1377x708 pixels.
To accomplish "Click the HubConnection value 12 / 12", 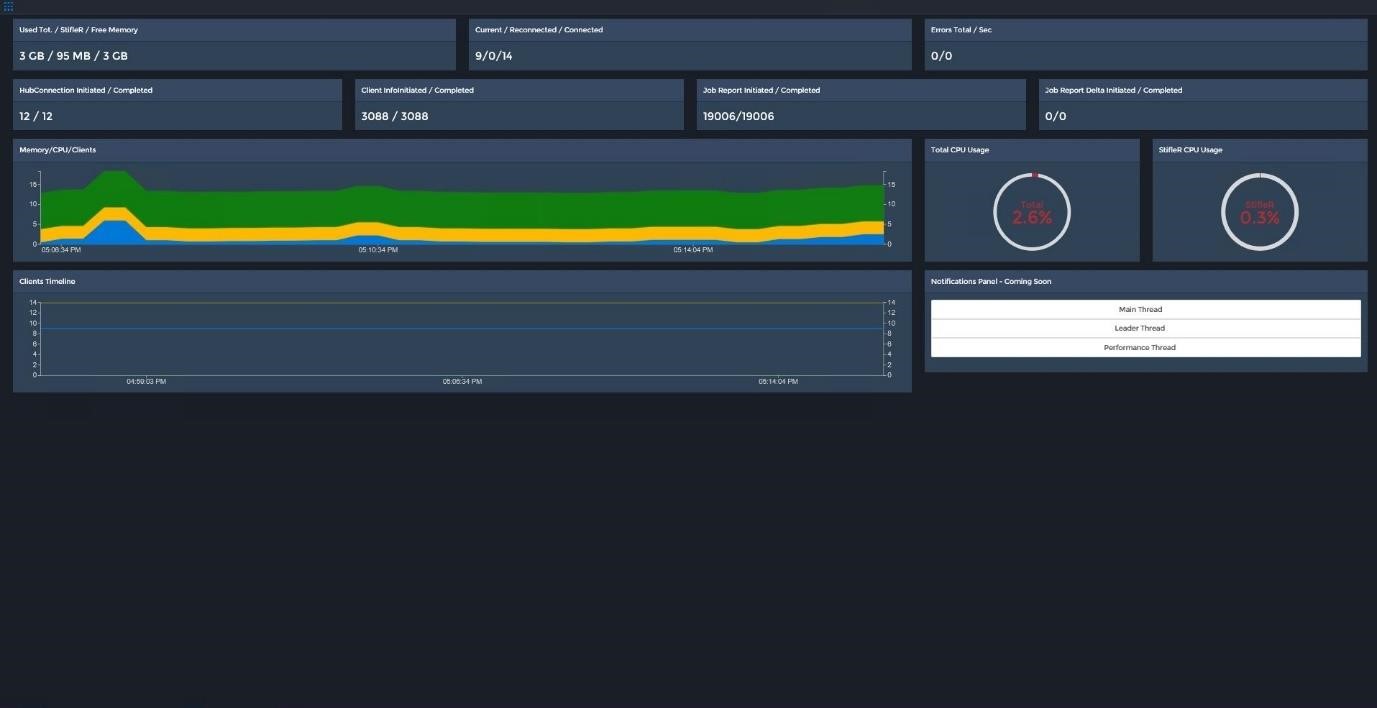I will click(x=36, y=116).
